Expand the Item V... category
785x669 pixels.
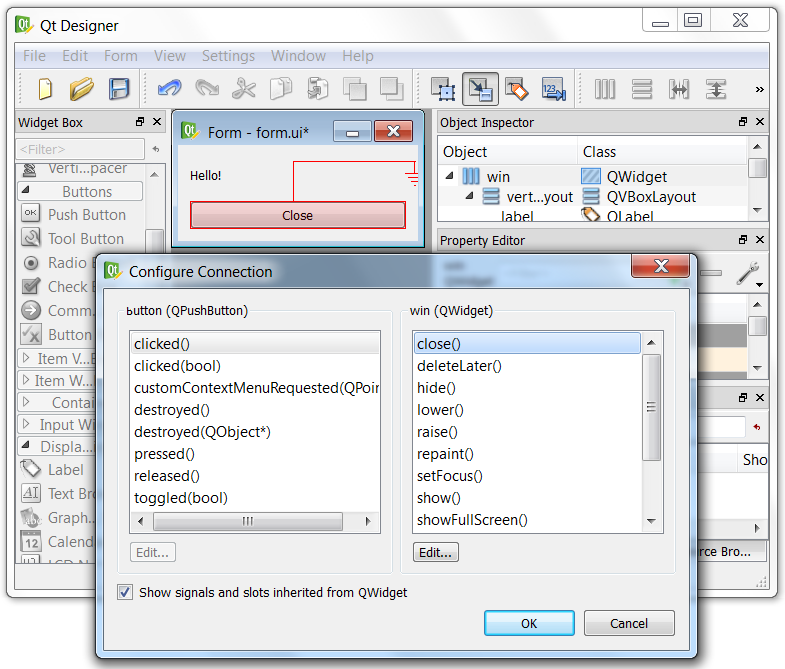(26, 358)
